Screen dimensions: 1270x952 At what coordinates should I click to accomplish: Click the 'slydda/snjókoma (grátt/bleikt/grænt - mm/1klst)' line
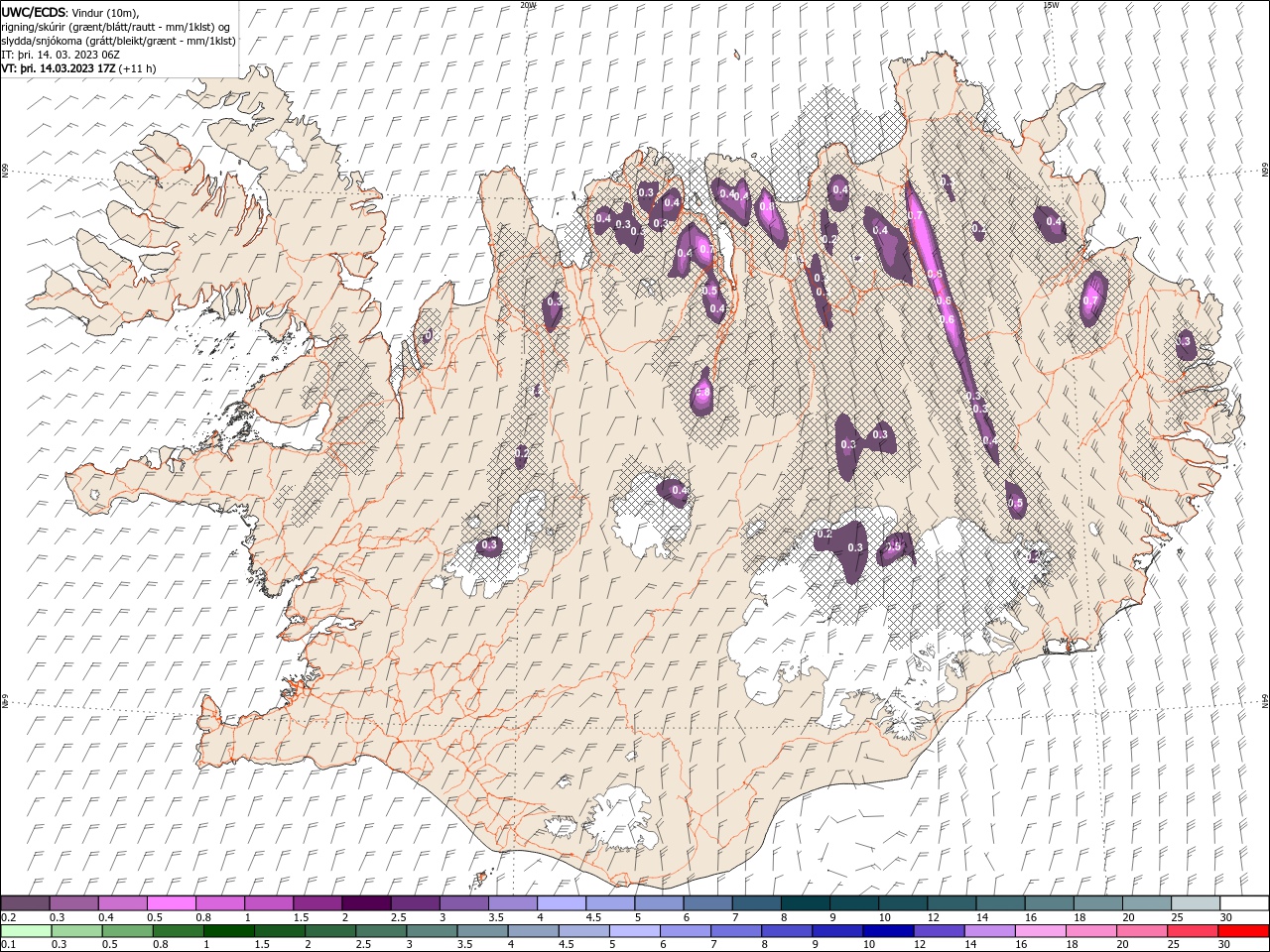118,41
